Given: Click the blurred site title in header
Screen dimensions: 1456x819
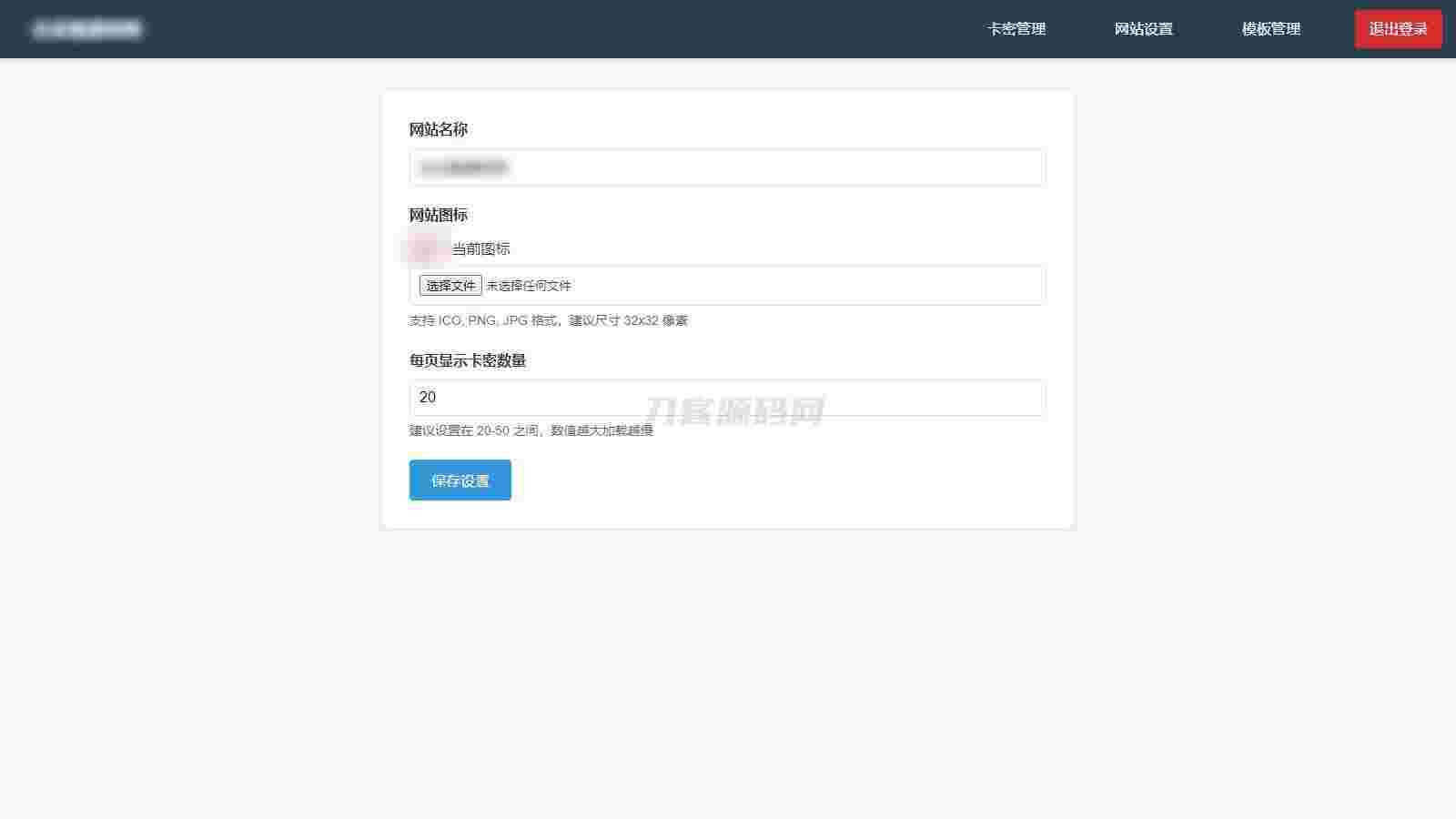Looking at the screenshot, I should 87,29.
